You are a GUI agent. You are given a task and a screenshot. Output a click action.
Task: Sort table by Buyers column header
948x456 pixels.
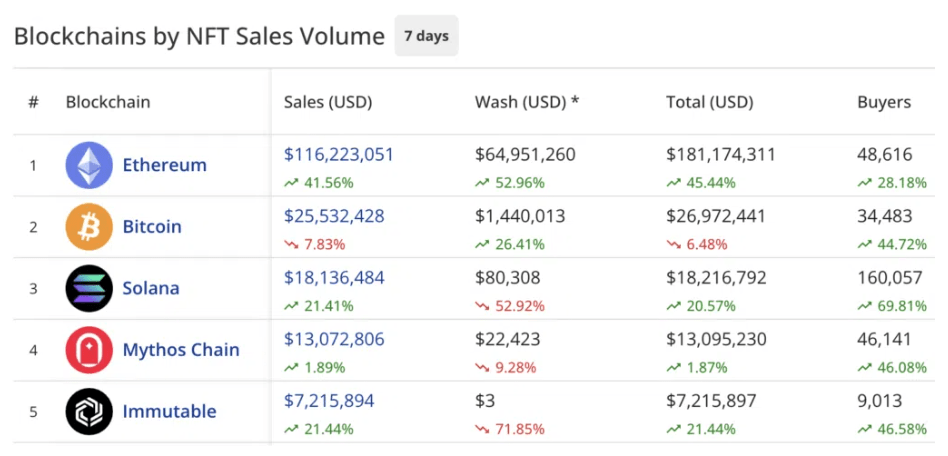[884, 102]
